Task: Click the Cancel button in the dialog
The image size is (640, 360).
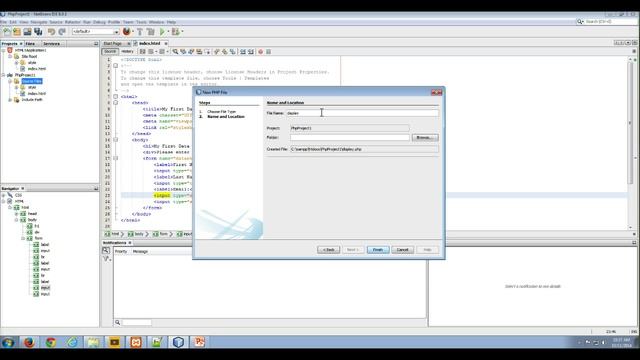Action: pyautogui.click(x=402, y=250)
